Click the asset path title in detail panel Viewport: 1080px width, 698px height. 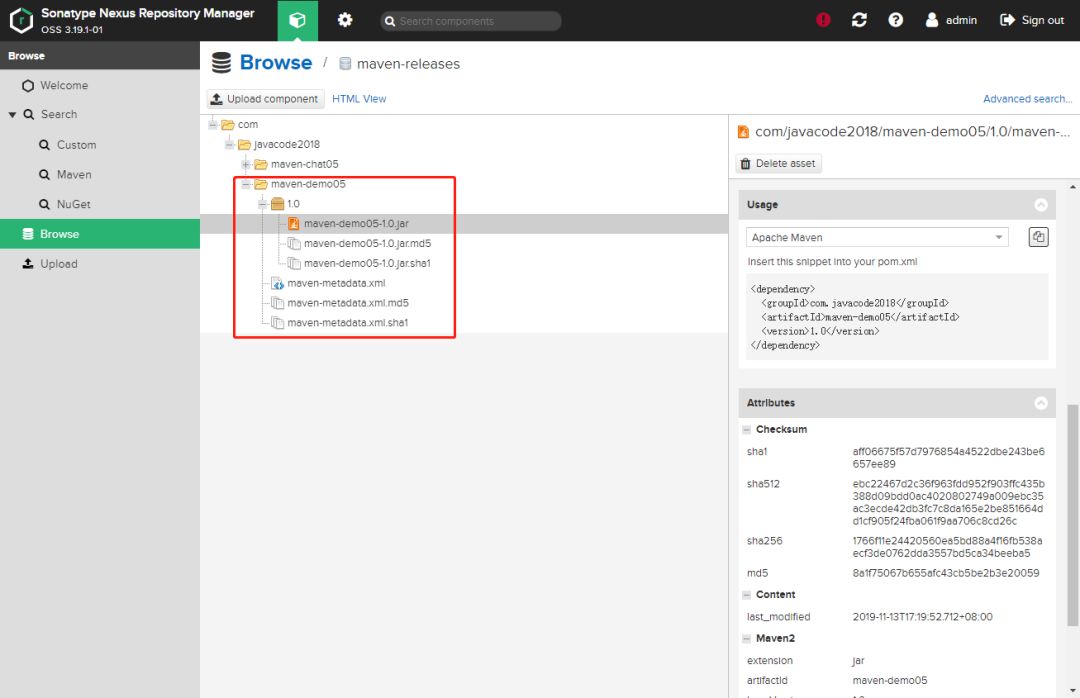tap(912, 132)
